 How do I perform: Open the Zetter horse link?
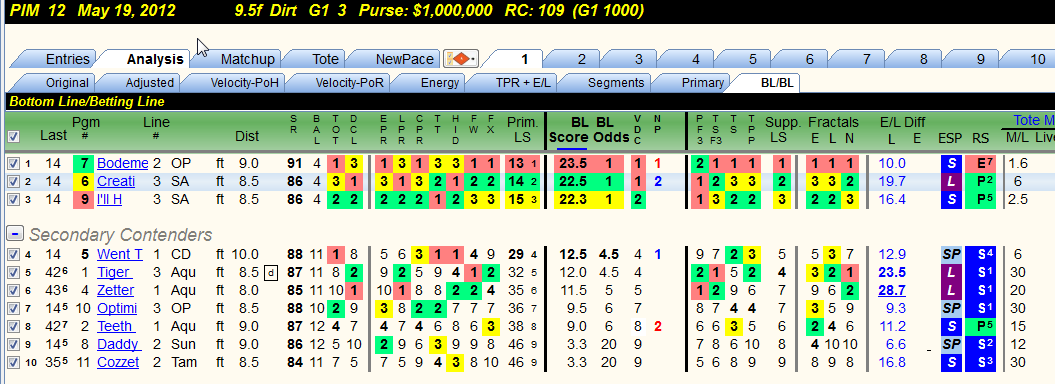(x=115, y=291)
